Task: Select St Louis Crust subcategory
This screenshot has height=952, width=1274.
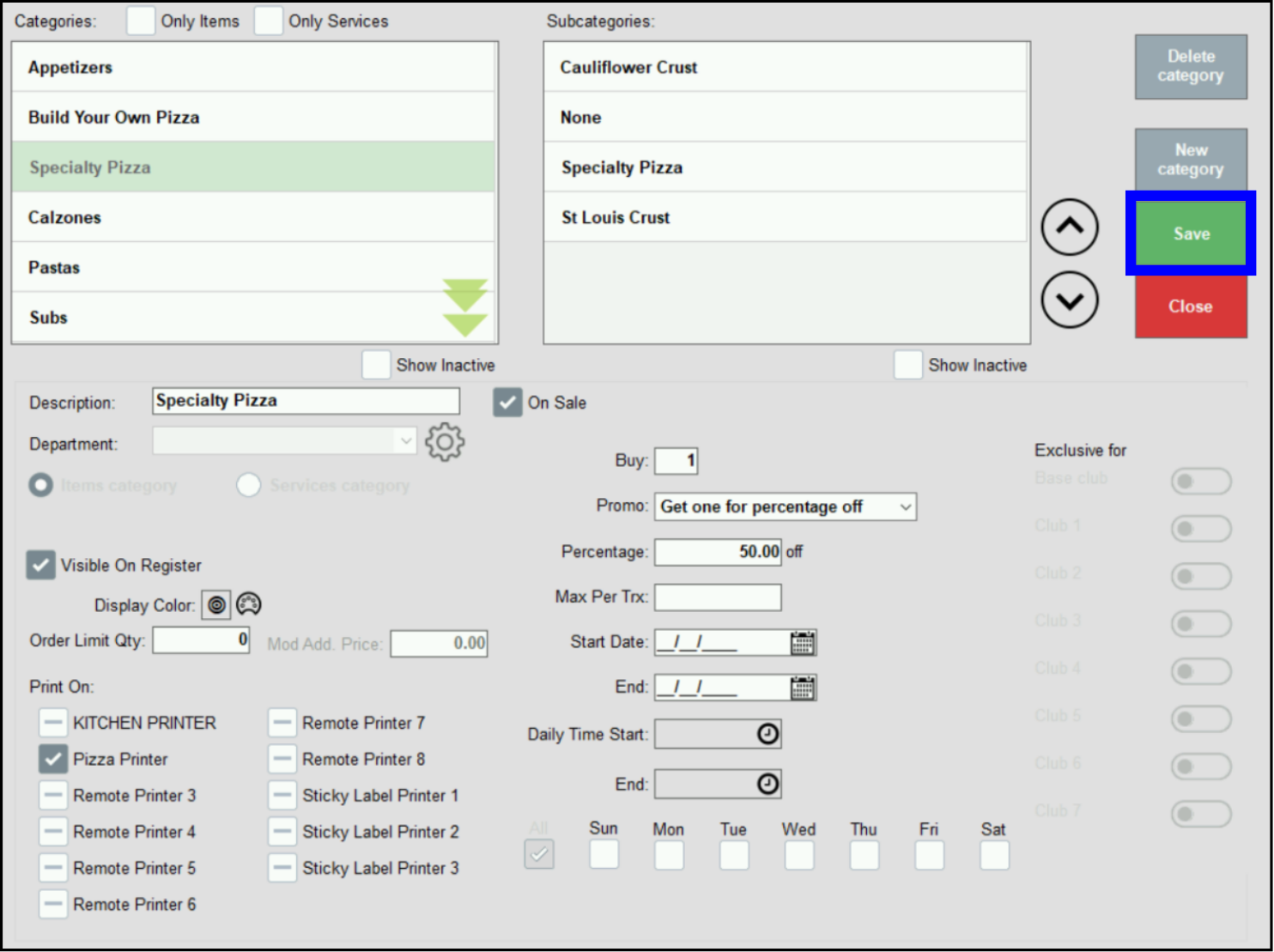Action: [786, 217]
